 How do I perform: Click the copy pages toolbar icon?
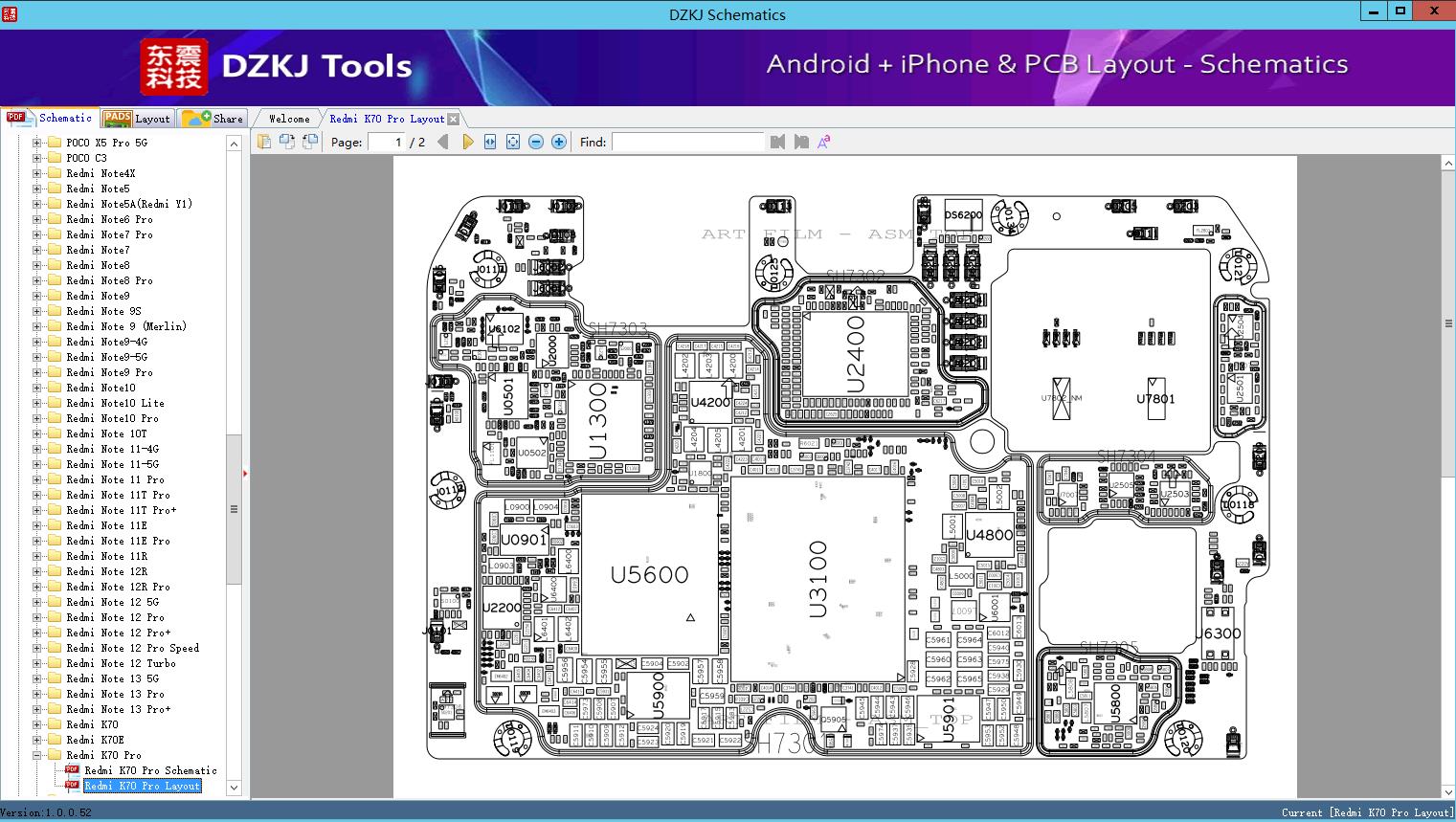pyautogui.click(x=264, y=142)
